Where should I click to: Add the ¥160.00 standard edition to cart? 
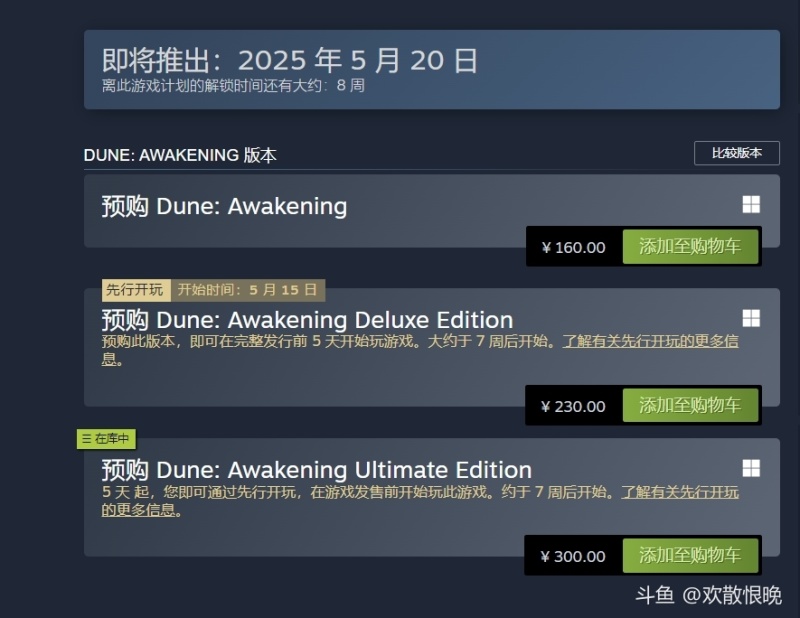click(x=690, y=246)
